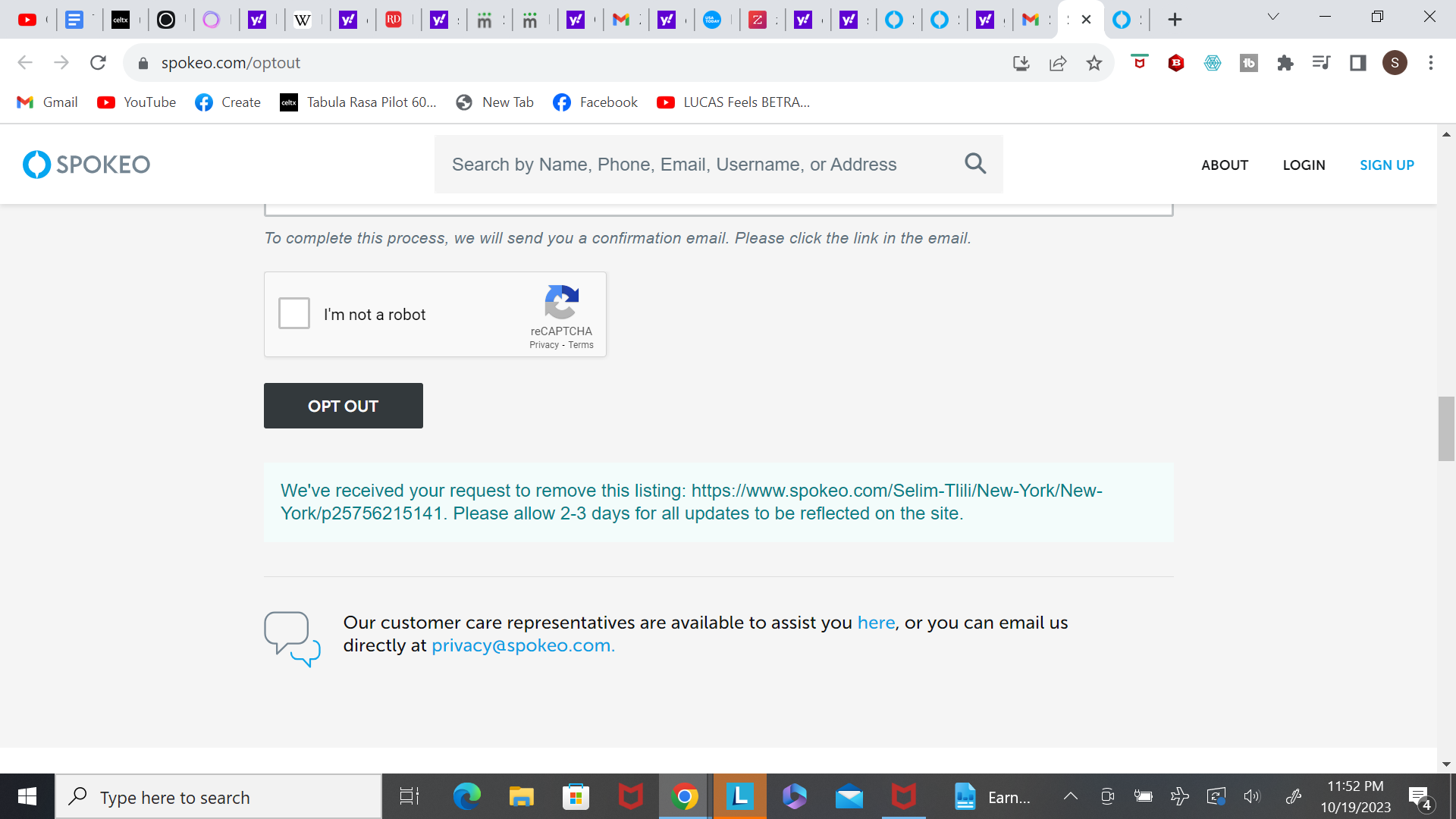Email privacy@spokeo.com link
This screenshot has height=819, width=1456.
pyautogui.click(x=522, y=645)
